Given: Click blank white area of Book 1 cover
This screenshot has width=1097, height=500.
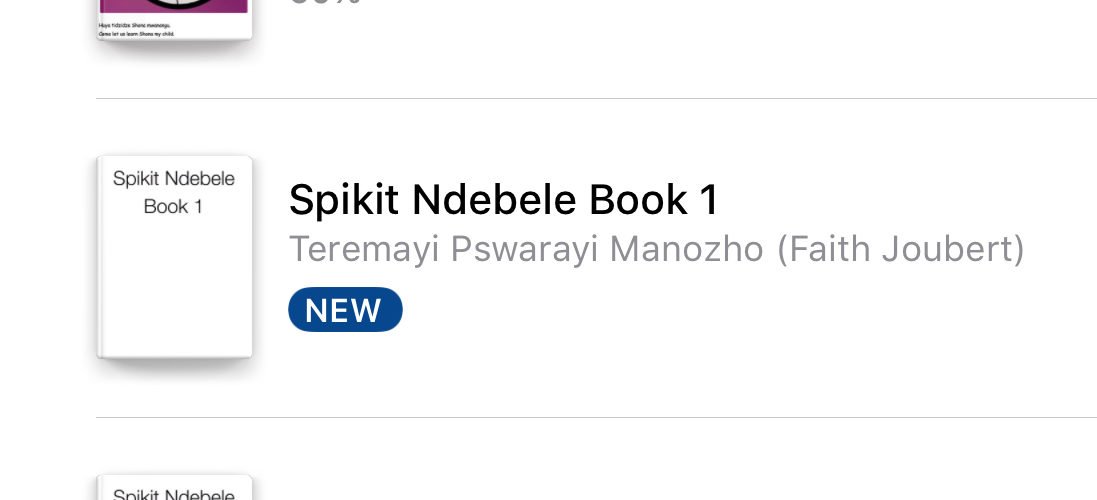Looking at the screenshot, I should 174,290.
